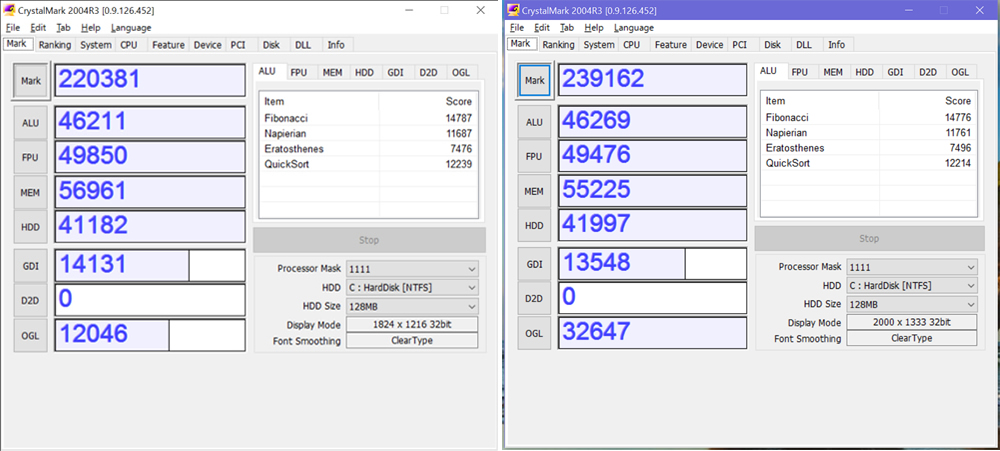Image resolution: width=1000 pixels, height=451 pixels.
Task: Click the HDD button in left window
Action: pyautogui.click(x=31, y=226)
